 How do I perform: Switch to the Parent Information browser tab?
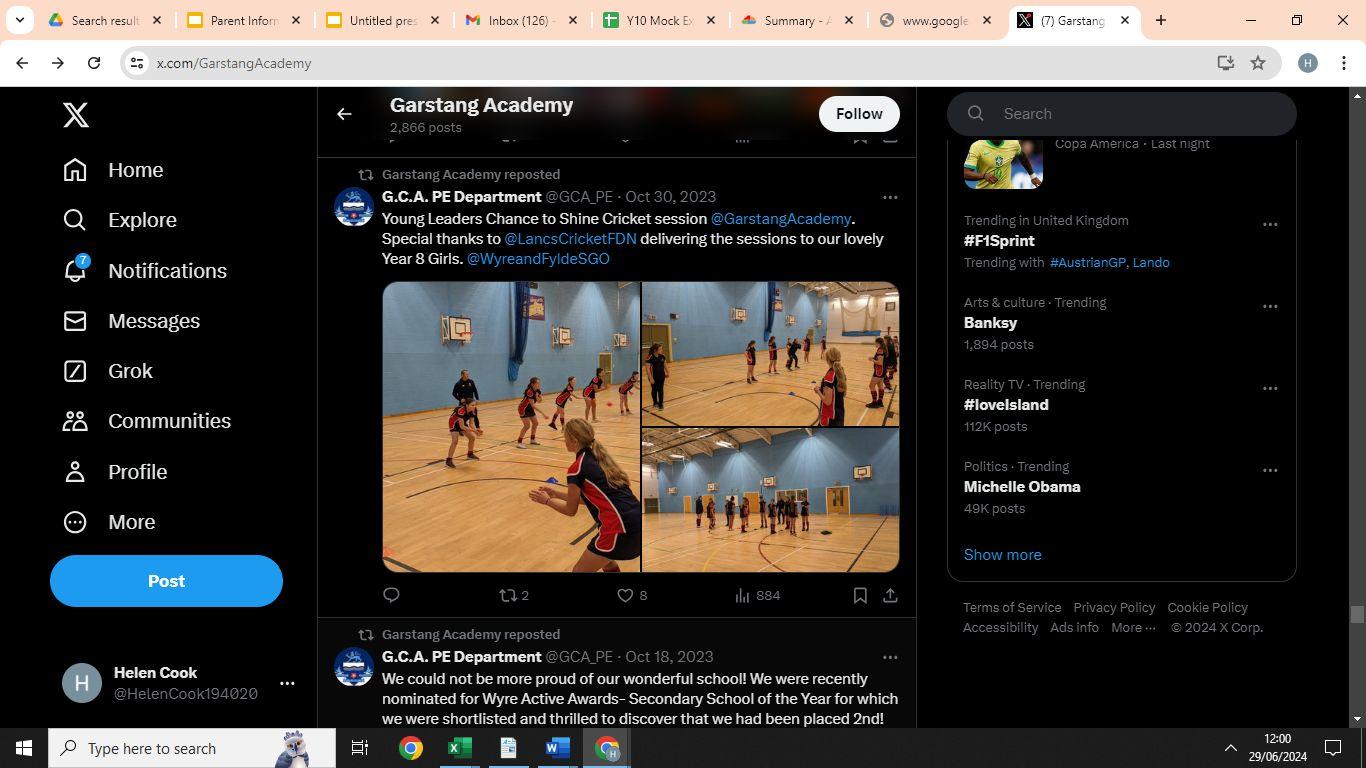point(243,20)
